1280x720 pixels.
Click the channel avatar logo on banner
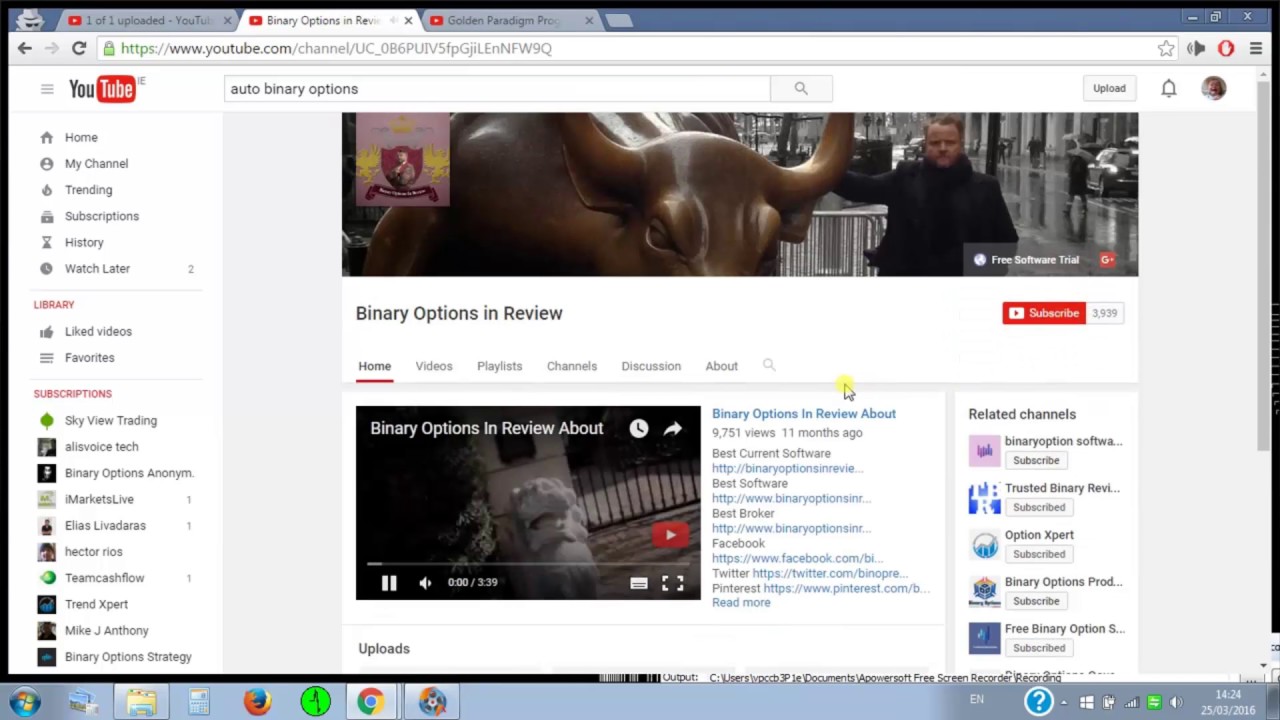[402, 159]
